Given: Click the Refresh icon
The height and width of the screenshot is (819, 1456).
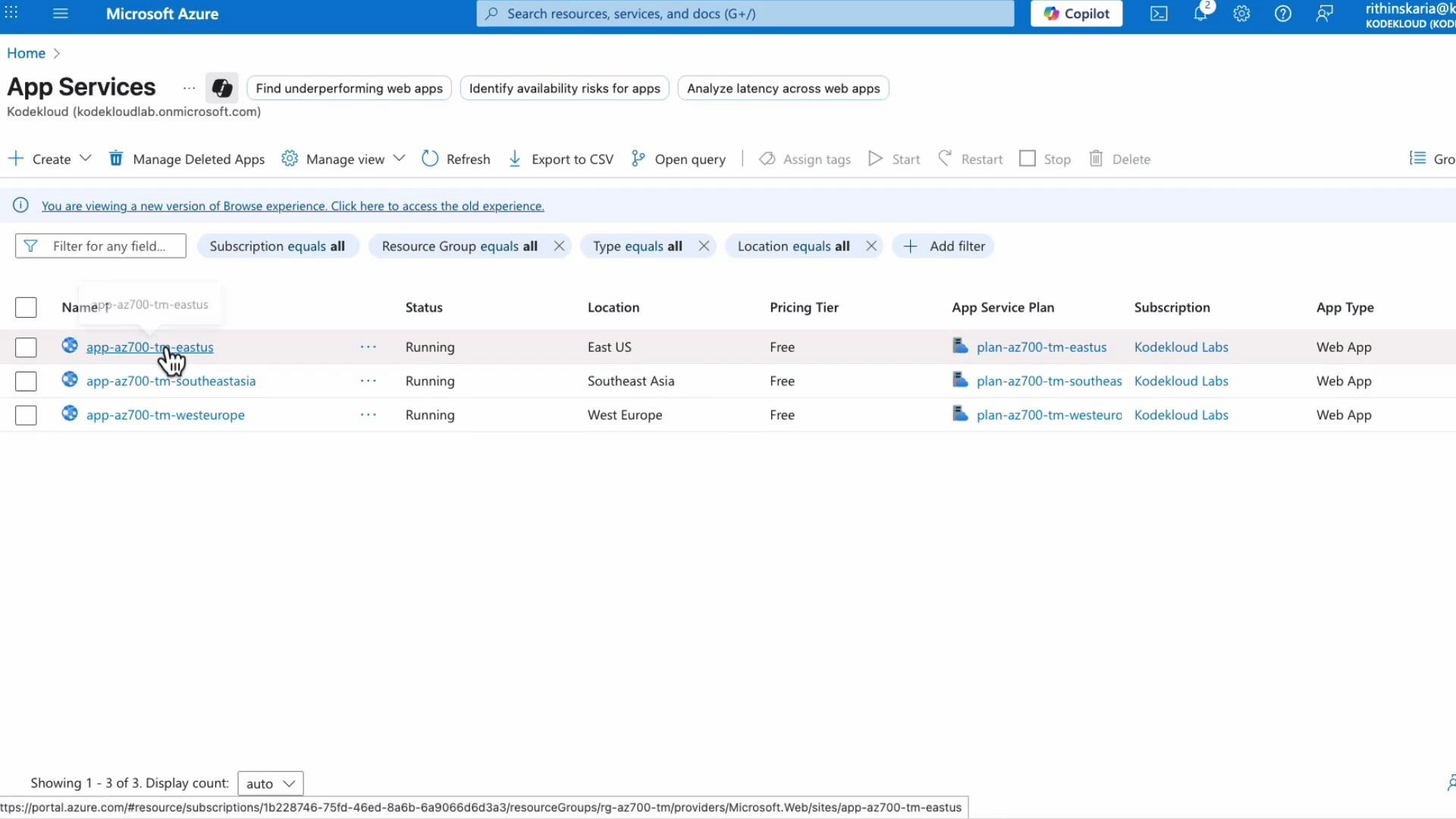Looking at the screenshot, I should 430,158.
